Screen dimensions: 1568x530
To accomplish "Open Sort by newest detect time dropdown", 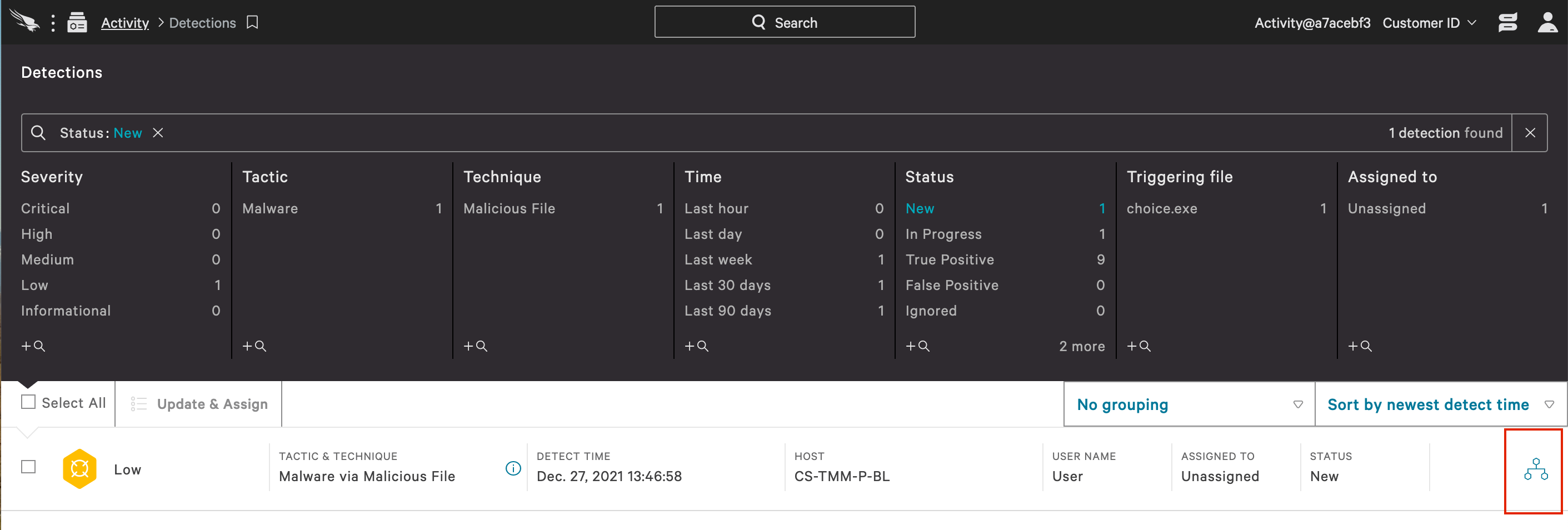I will [1440, 404].
